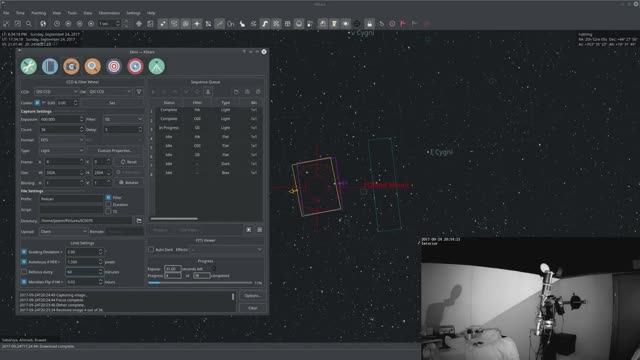Toggle the Cooler checkbox
Image resolution: width=640 pixels, height=360 pixels.
(37, 103)
